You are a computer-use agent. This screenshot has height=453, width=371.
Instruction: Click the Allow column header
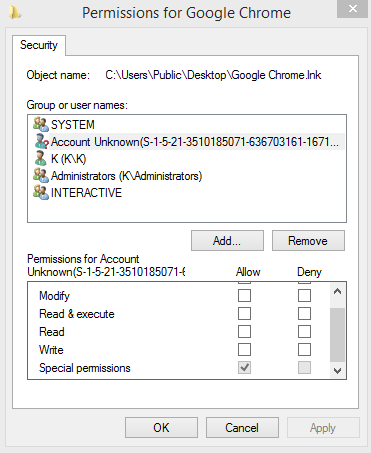click(248, 272)
